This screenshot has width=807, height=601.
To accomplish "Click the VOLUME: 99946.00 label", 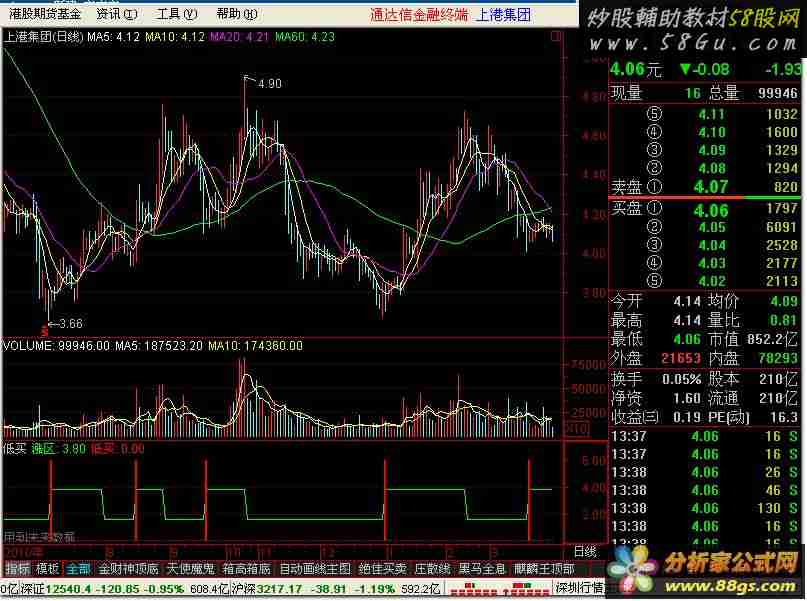I will [56, 346].
